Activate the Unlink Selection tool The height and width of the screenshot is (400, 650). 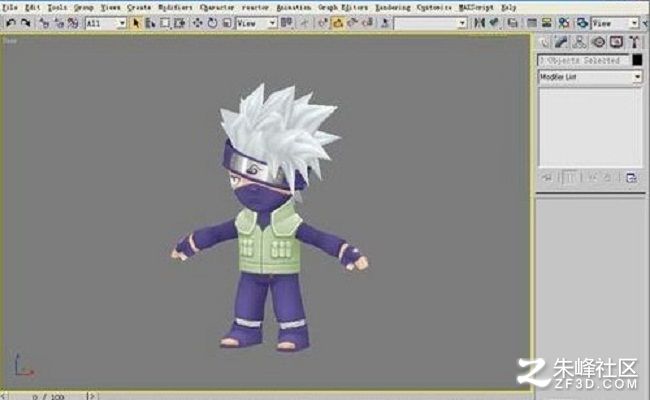click(59, 23)
